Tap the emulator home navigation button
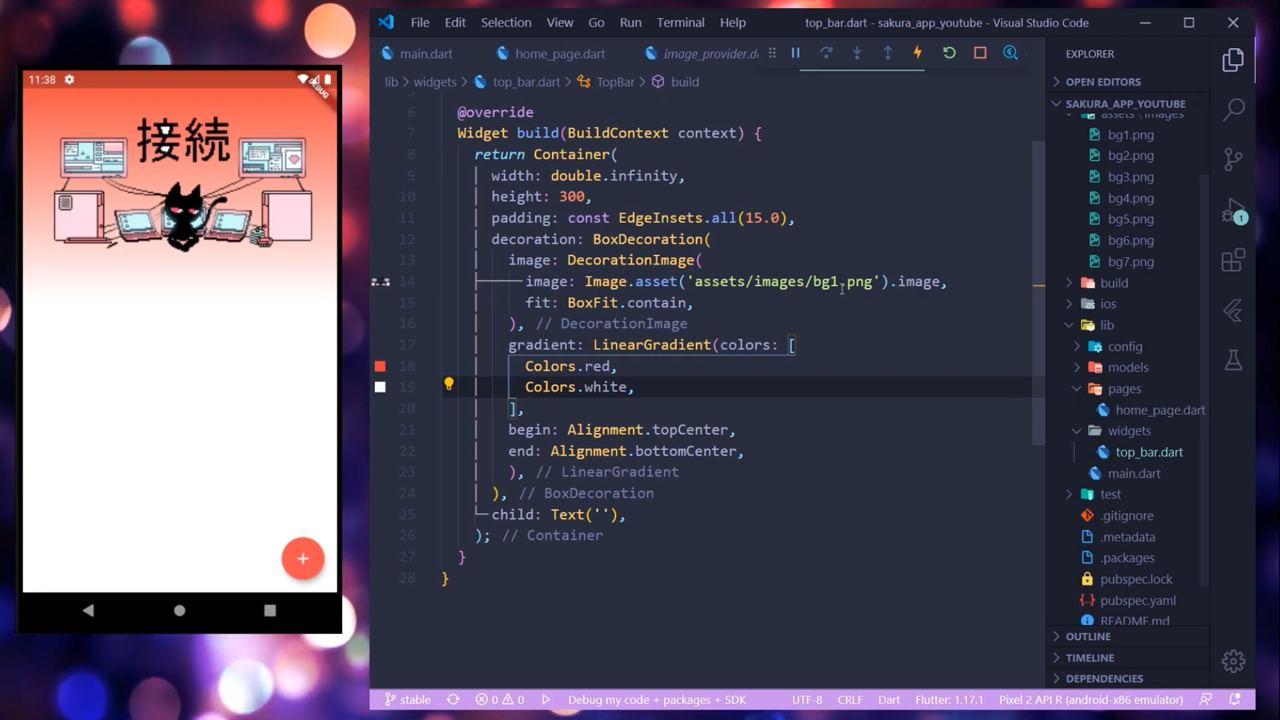This screenshot has width=1280, height=720. point(179,610)
